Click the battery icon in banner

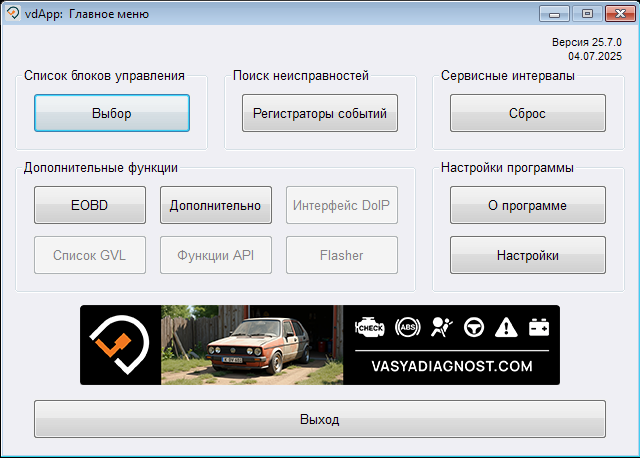(539, 327)
